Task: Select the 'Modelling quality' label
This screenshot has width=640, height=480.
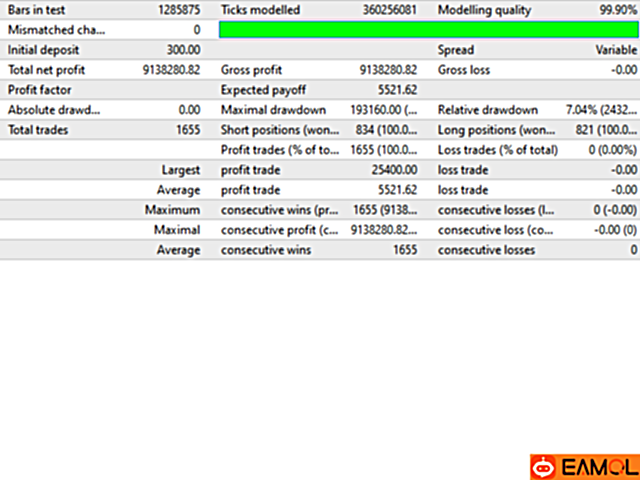Action: coord(484,10)
